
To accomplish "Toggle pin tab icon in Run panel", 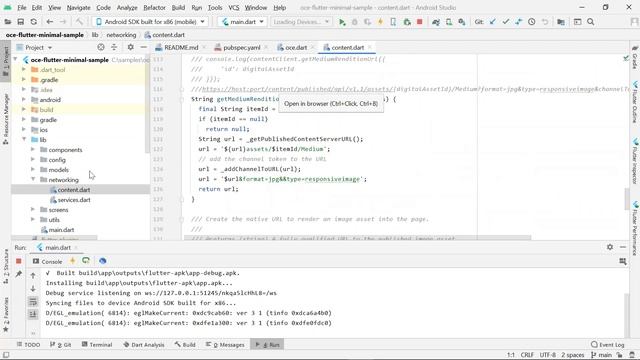I will pos(18,274).
